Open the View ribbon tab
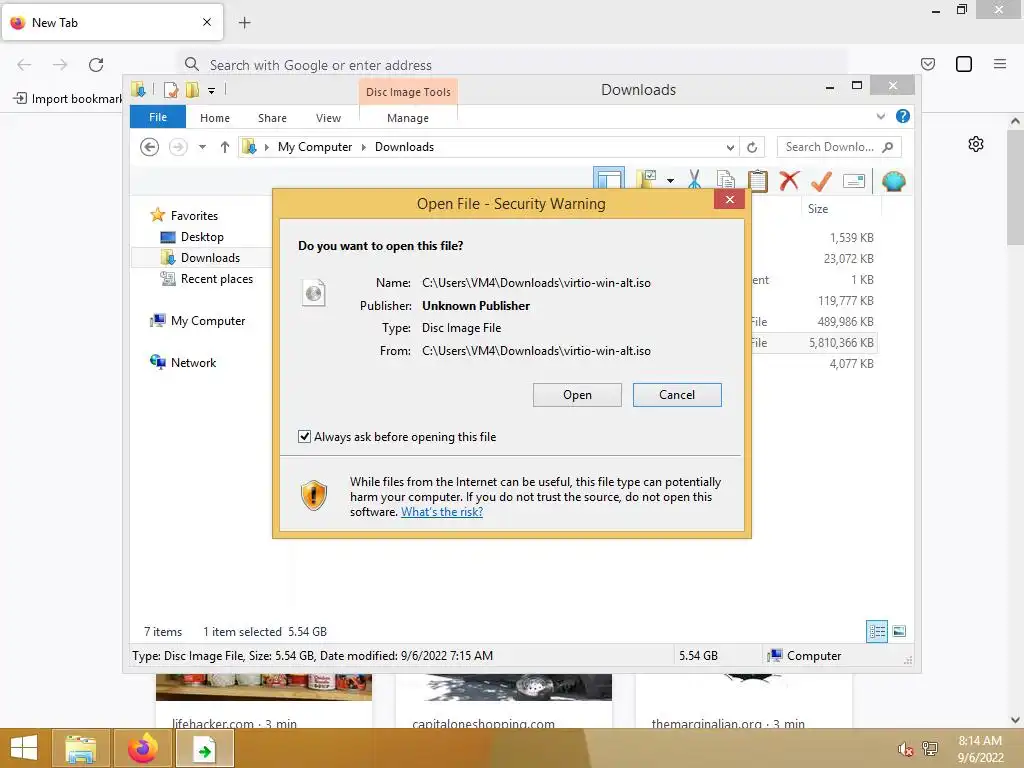The height and width of the screenshot is (768, 1024). point(328,118)
